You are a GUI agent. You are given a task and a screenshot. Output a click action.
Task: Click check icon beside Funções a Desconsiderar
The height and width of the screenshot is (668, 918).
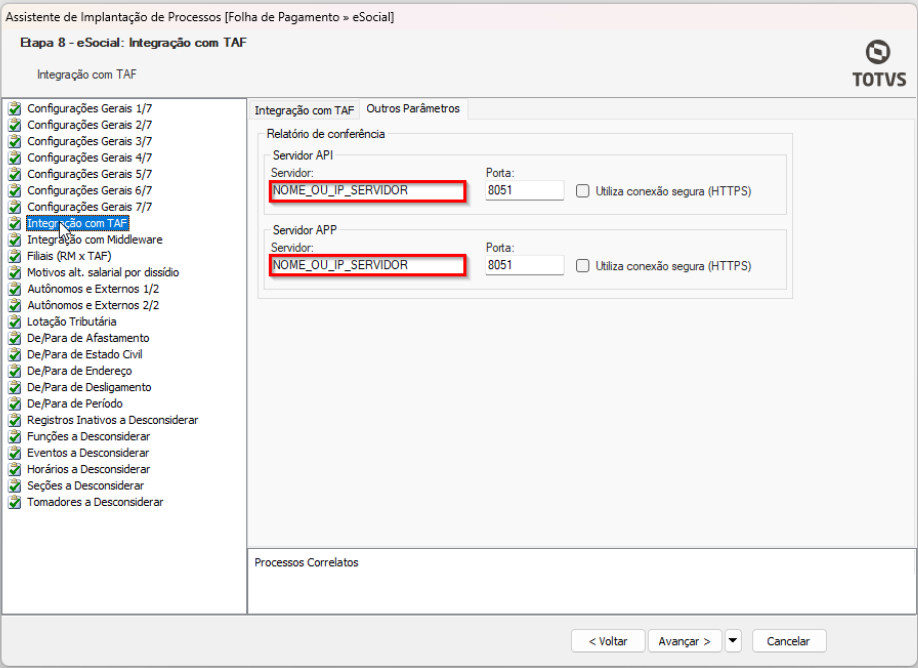pyautogui.click(x=15, y=436)
